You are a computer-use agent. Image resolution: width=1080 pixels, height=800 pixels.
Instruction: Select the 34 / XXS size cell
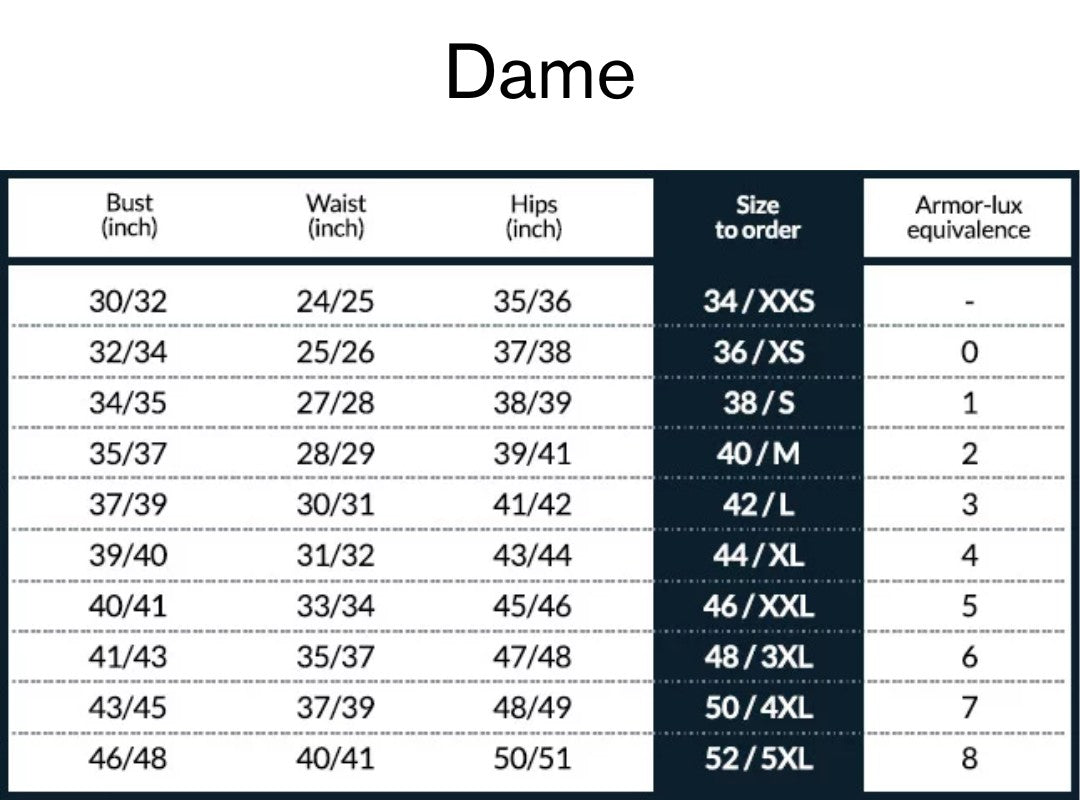tap(758, 301)
